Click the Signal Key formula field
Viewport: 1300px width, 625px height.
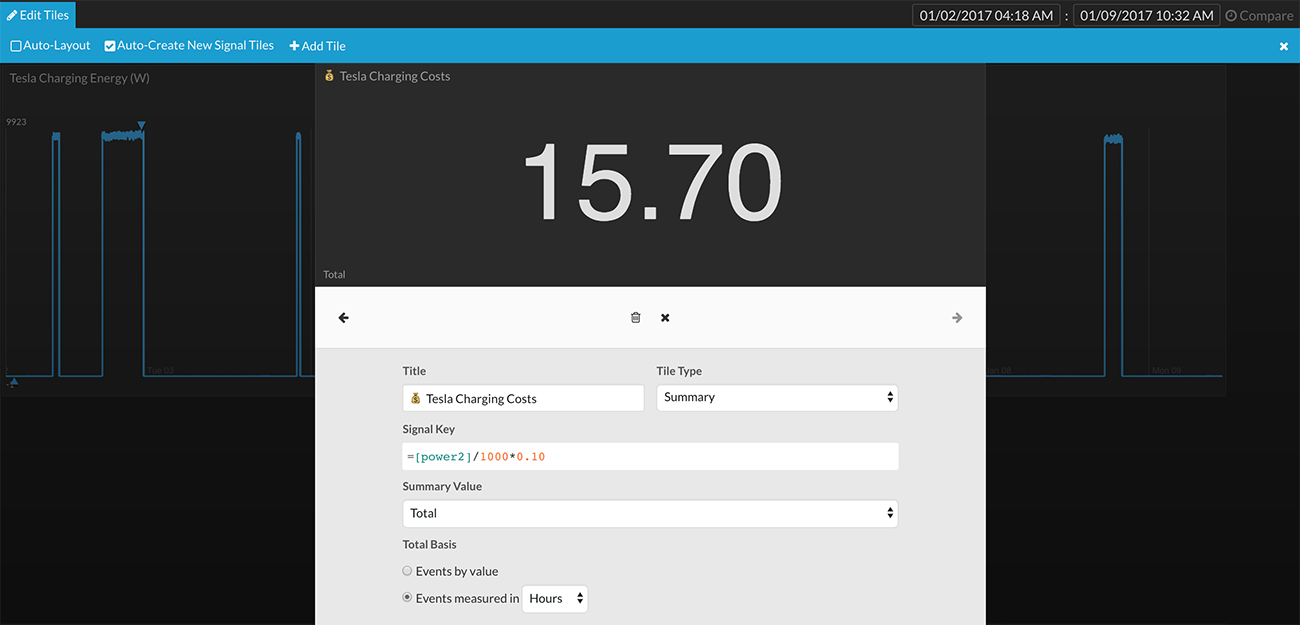point(650,457)
